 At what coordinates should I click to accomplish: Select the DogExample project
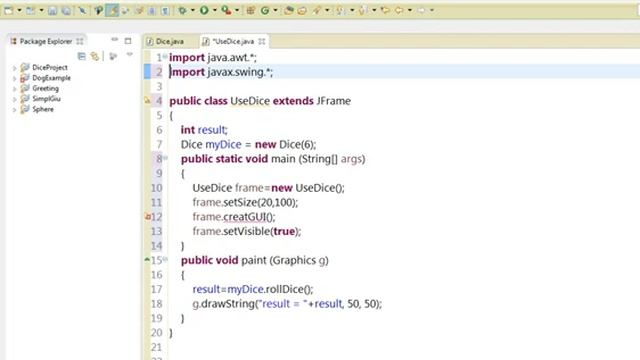[x=51, y=78]
